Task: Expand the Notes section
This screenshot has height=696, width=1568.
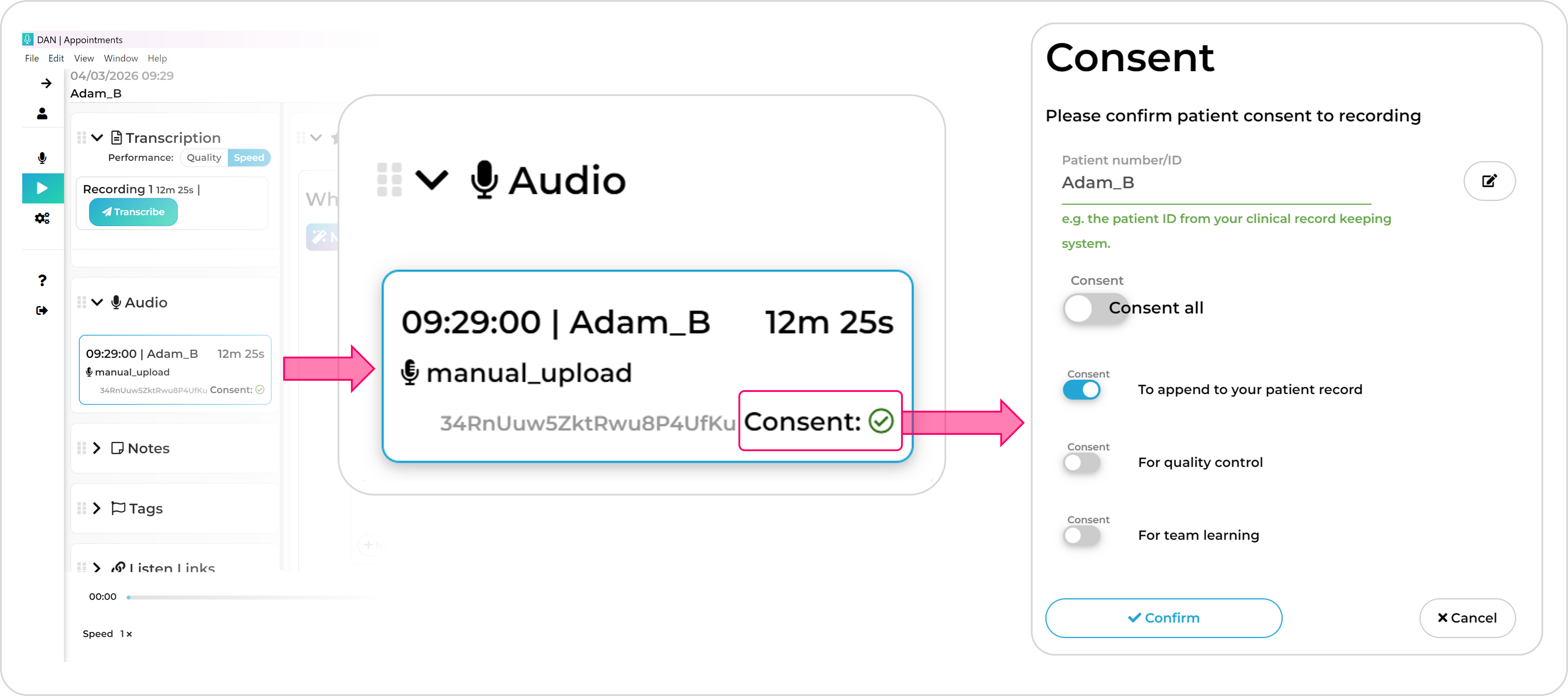Action: 97,448
